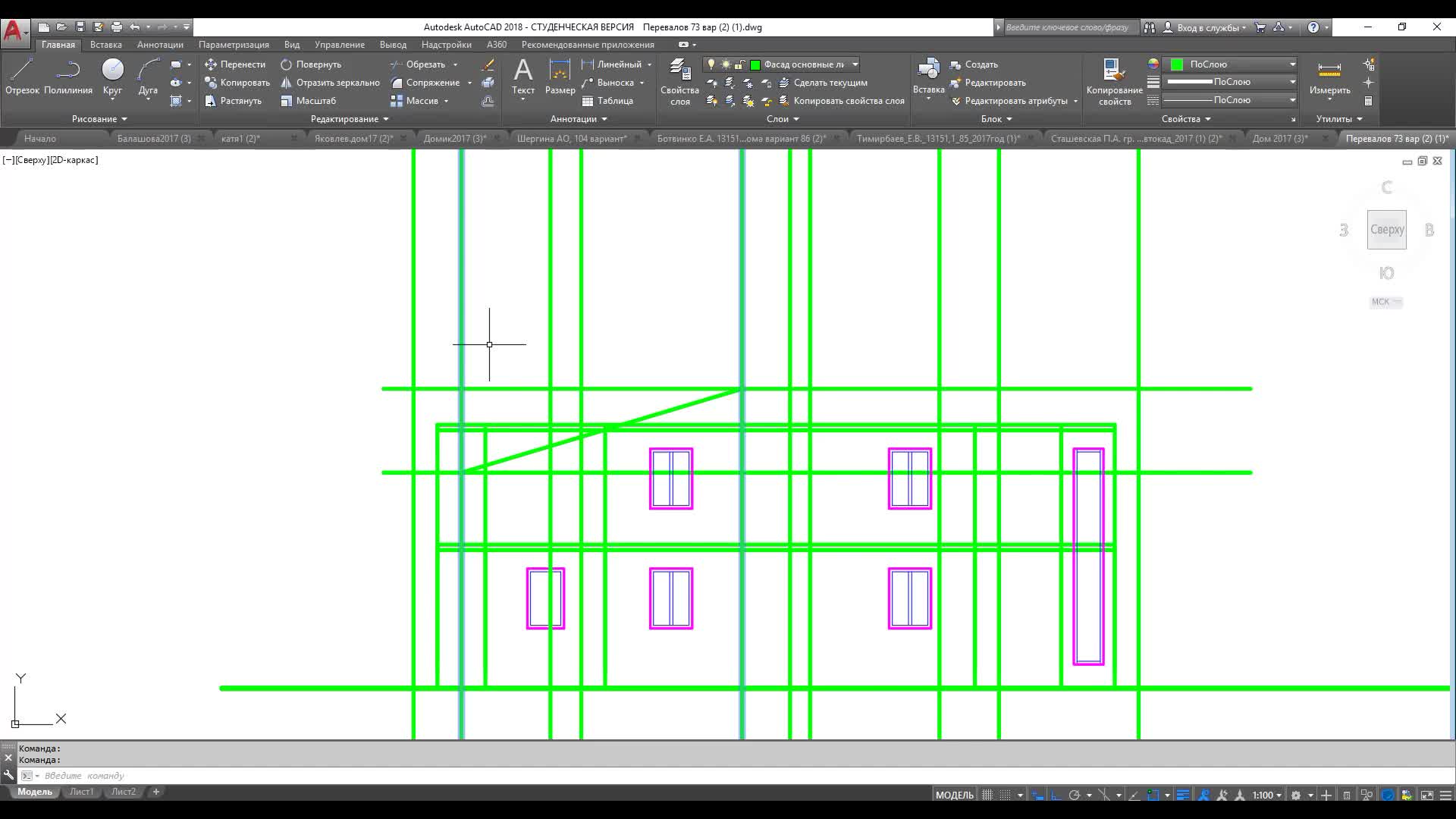Toggle snap mode in status bar
The height and width of the screenshot is (819, 1456).
pos(1005,795)
